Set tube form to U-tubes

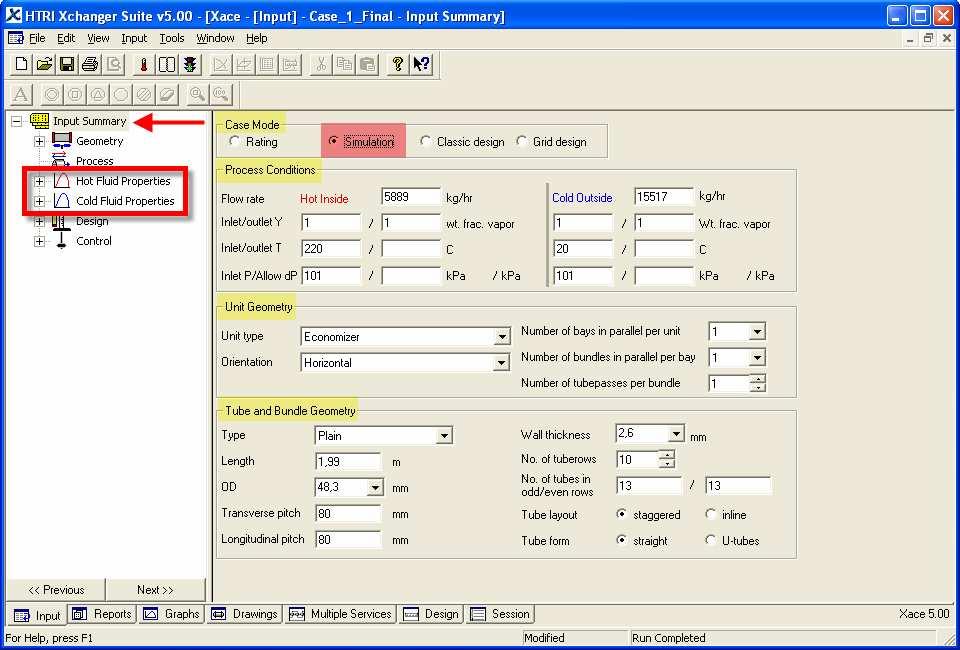click(x=711, y=540)
